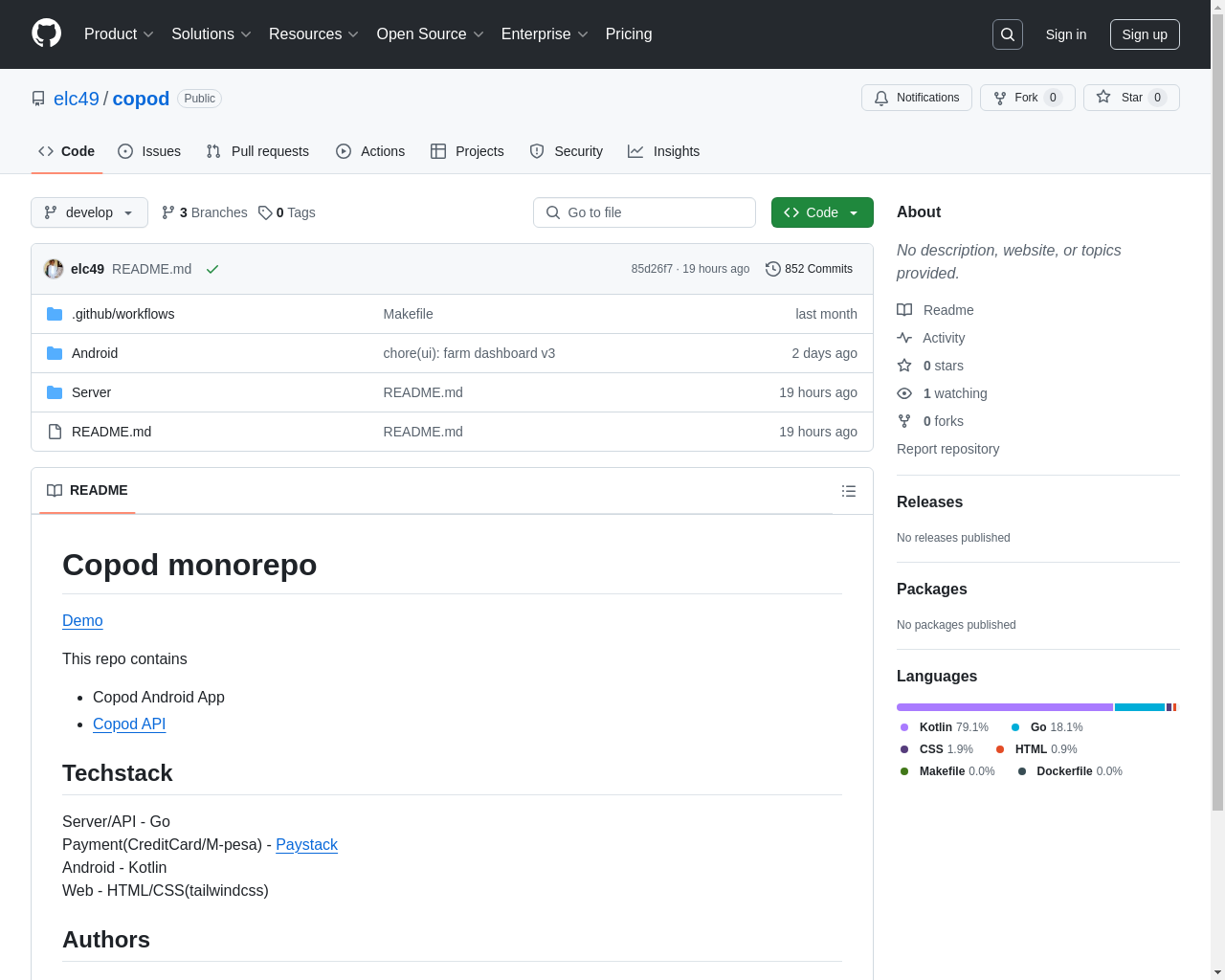Click Sign in link
The height and width of the screenshot is (980, 1225).
1066,34
